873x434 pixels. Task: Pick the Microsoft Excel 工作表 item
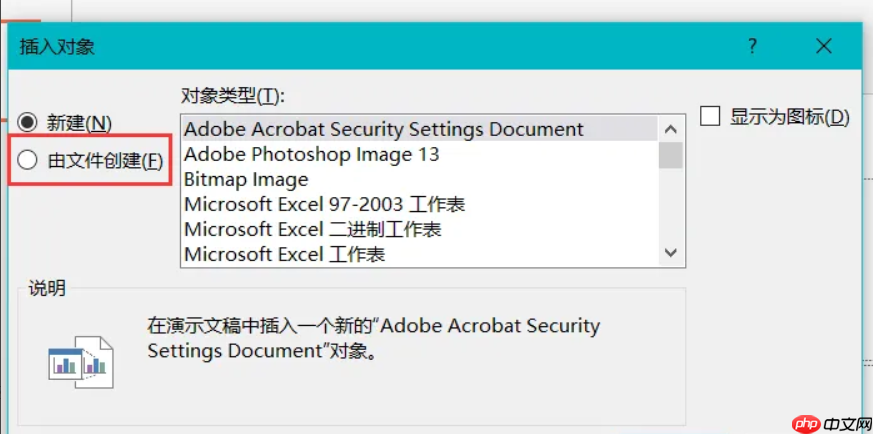pos(285,254)
